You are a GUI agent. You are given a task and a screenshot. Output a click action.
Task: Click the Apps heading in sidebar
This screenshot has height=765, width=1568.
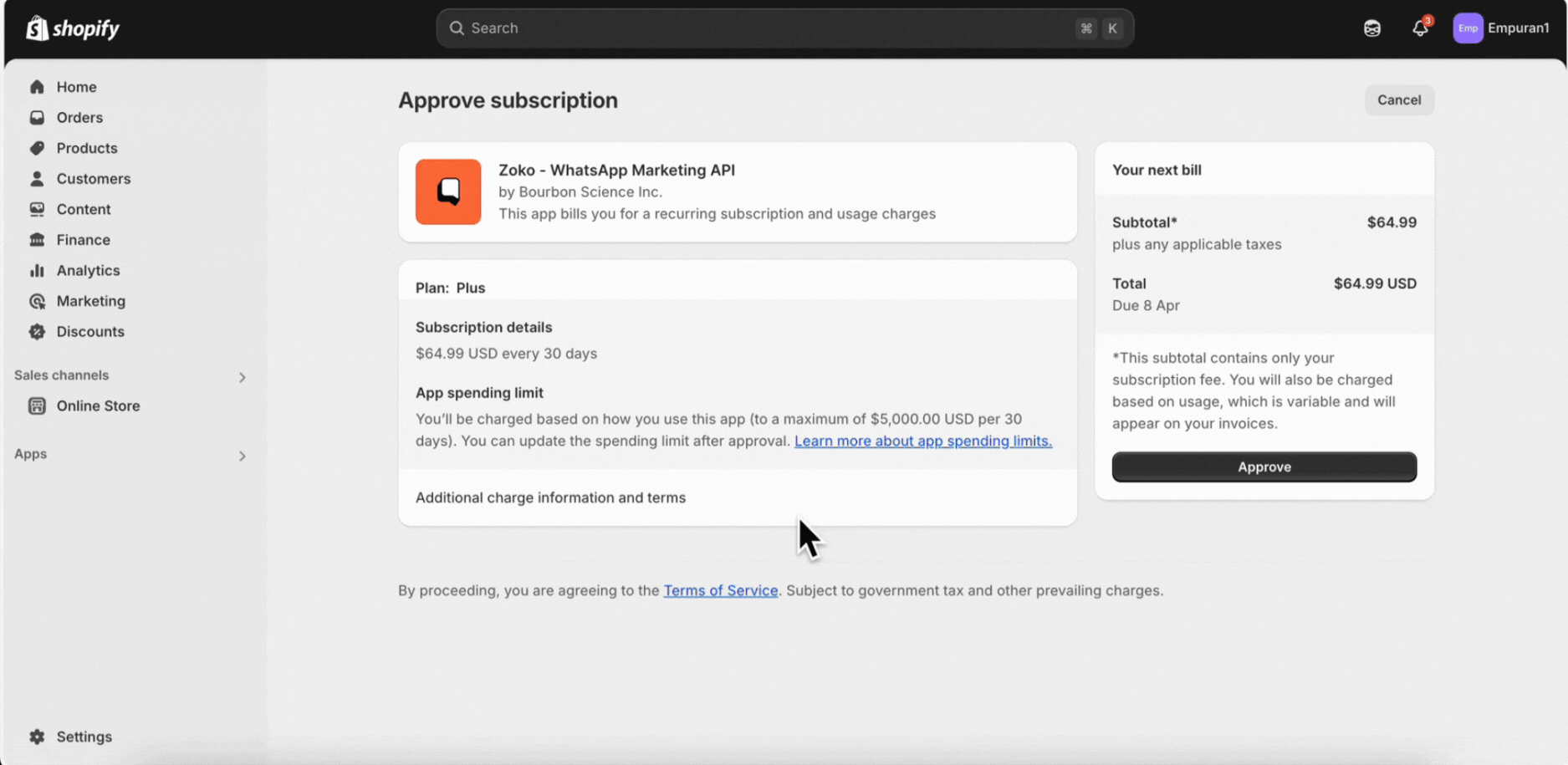click(31, 454)
